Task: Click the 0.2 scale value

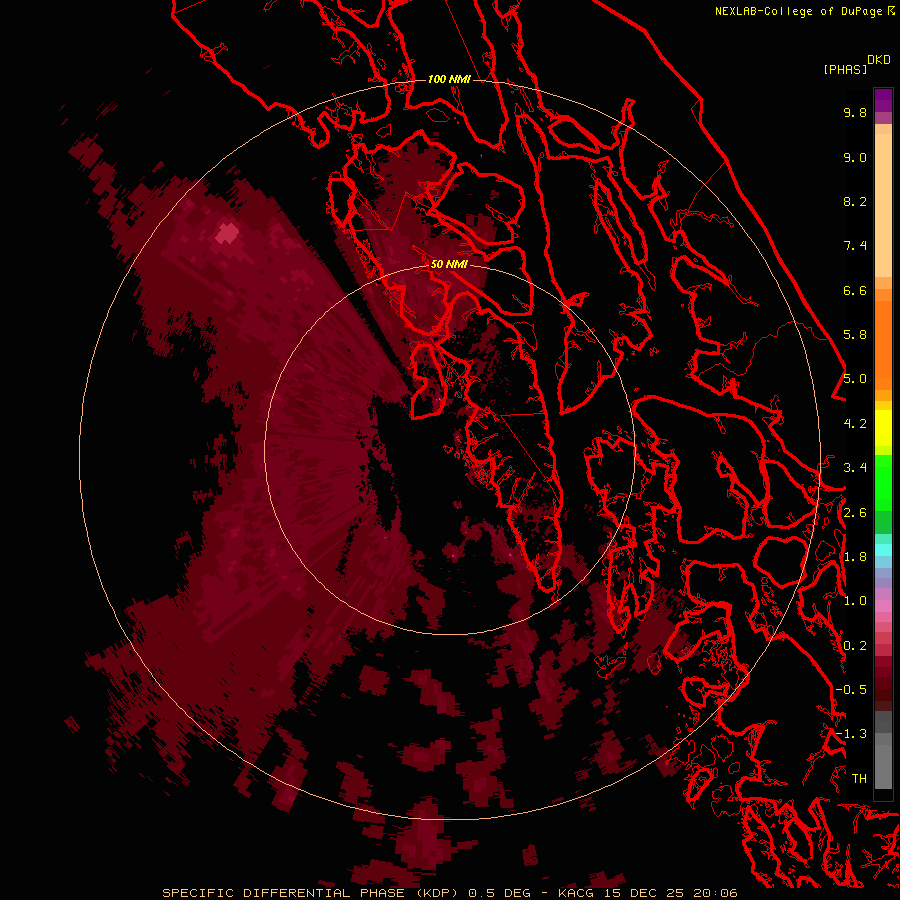Action: tap(855, 646)
